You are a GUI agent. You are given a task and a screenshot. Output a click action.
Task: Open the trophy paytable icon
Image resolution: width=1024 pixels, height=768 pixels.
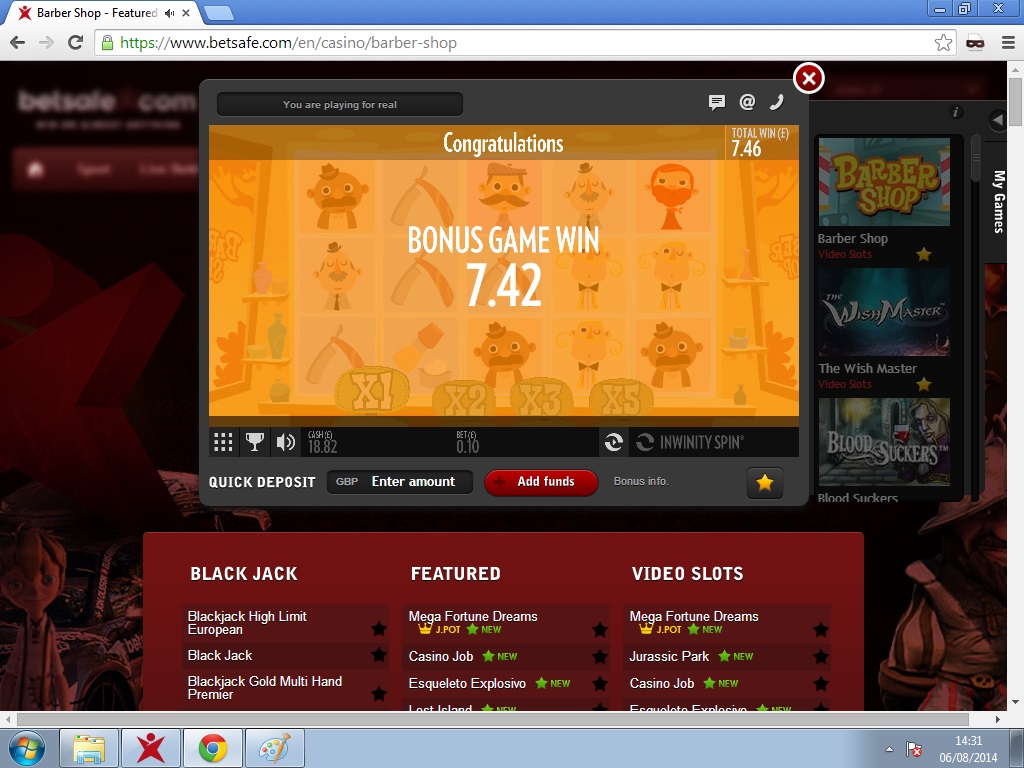(x=254, y=442)
